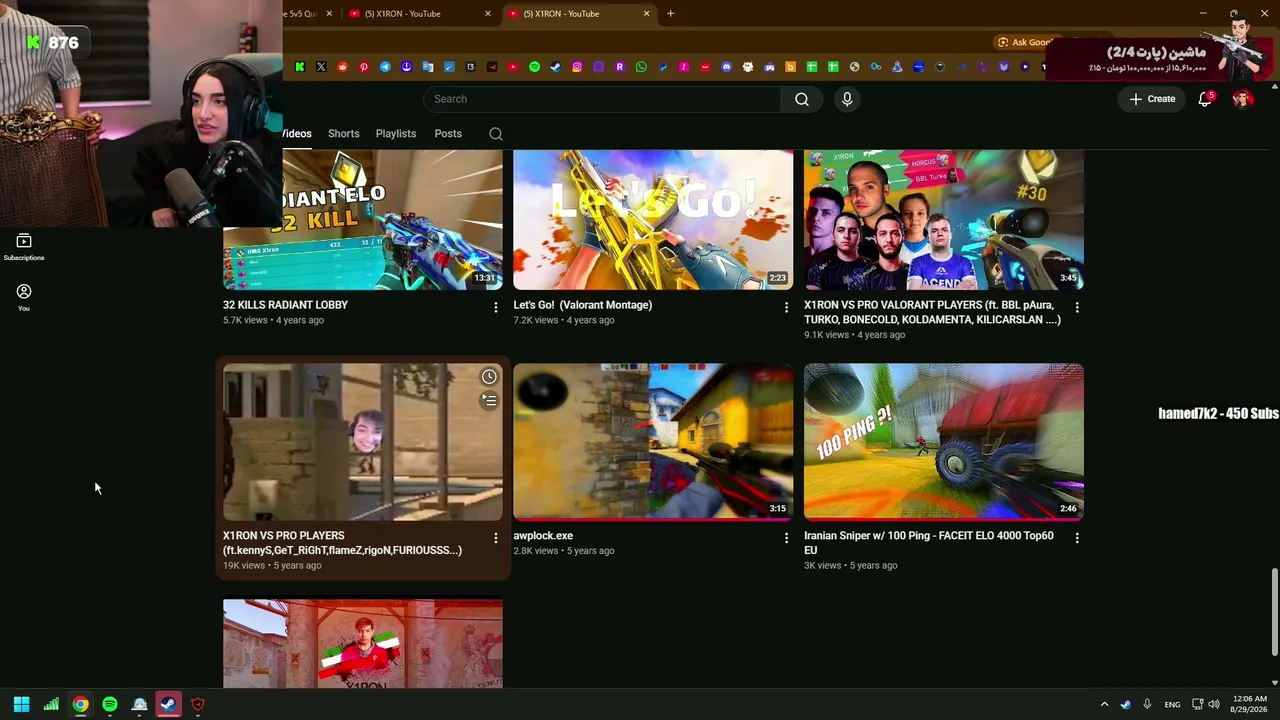This screenshot has height=720, width=1280.
Task: Open the WhatsApp bookmark icon
Action: tap(641, 67)
